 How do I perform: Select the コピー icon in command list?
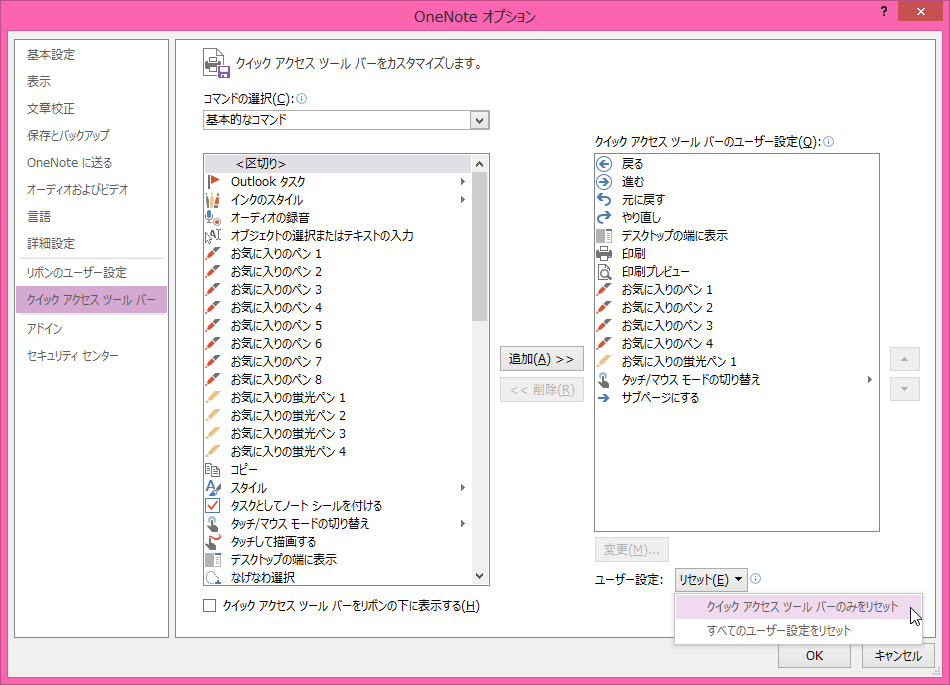click(x=213, y=469)
